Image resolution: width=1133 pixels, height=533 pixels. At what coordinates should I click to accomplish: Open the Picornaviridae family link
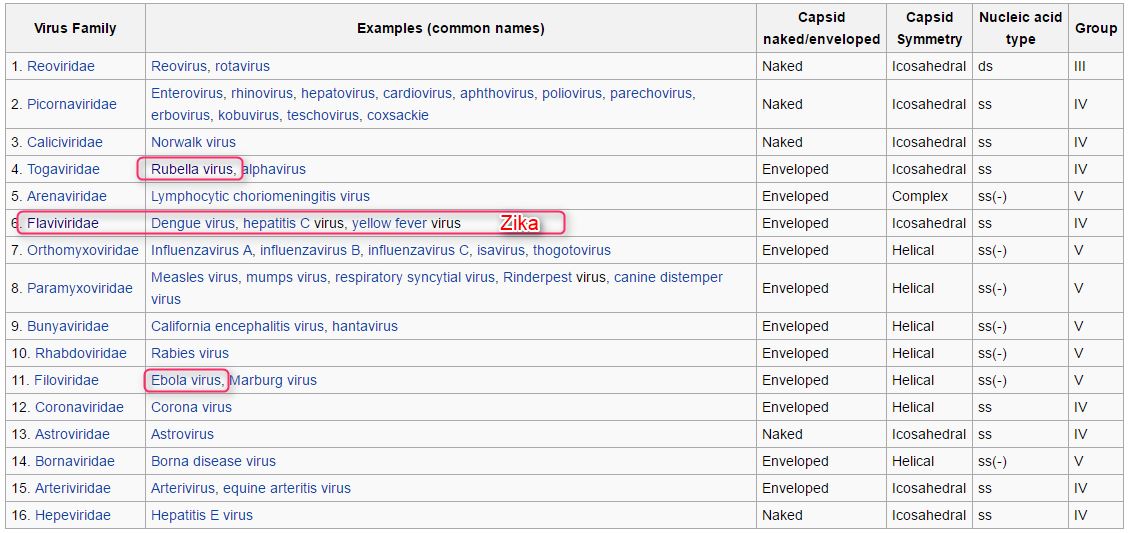coord(71,104)
